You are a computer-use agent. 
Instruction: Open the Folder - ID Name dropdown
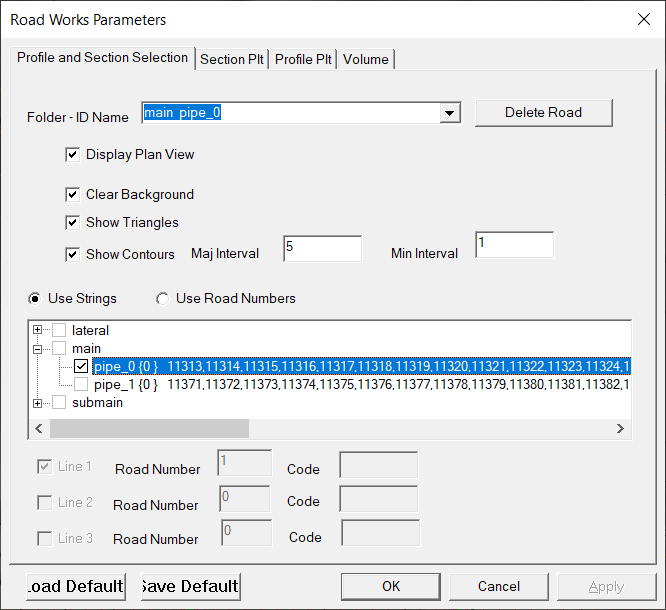(450, 113)
